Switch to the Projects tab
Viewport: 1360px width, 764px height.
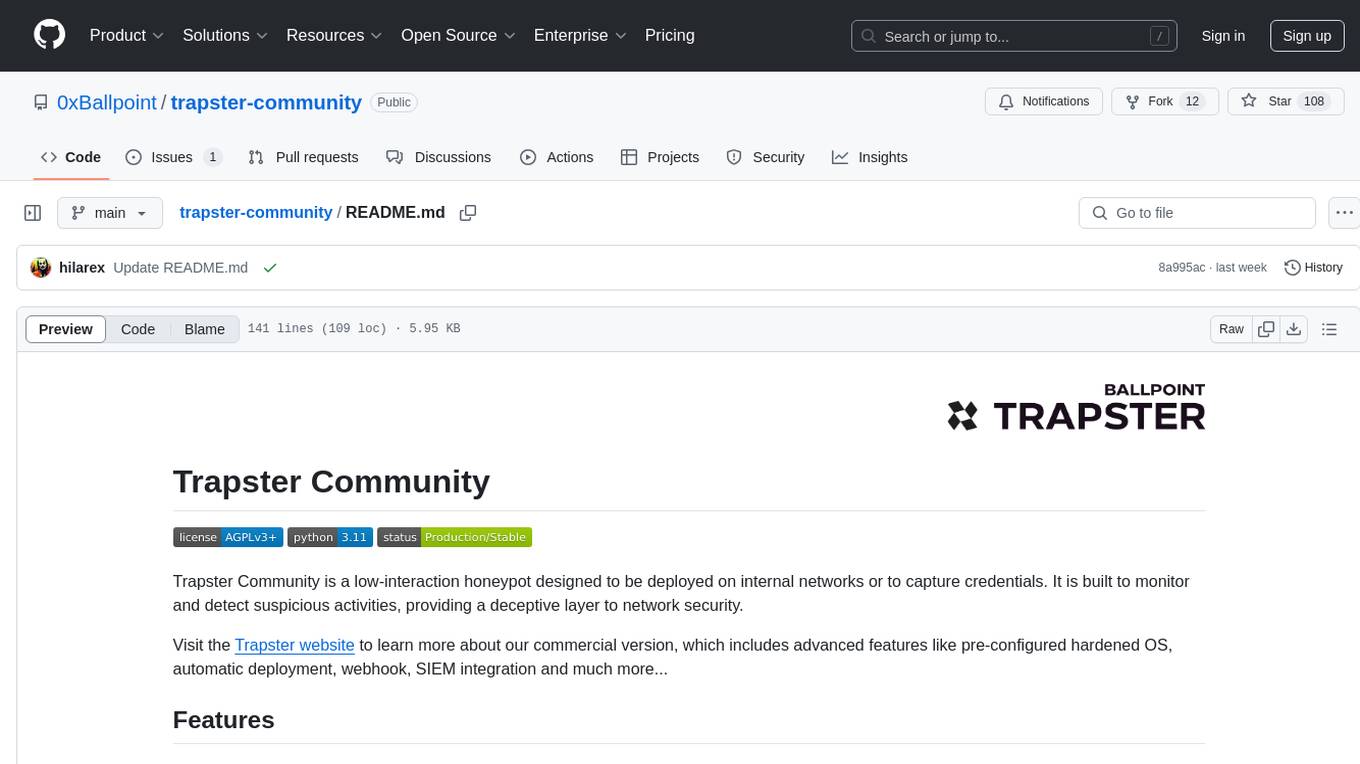[660, 157]
